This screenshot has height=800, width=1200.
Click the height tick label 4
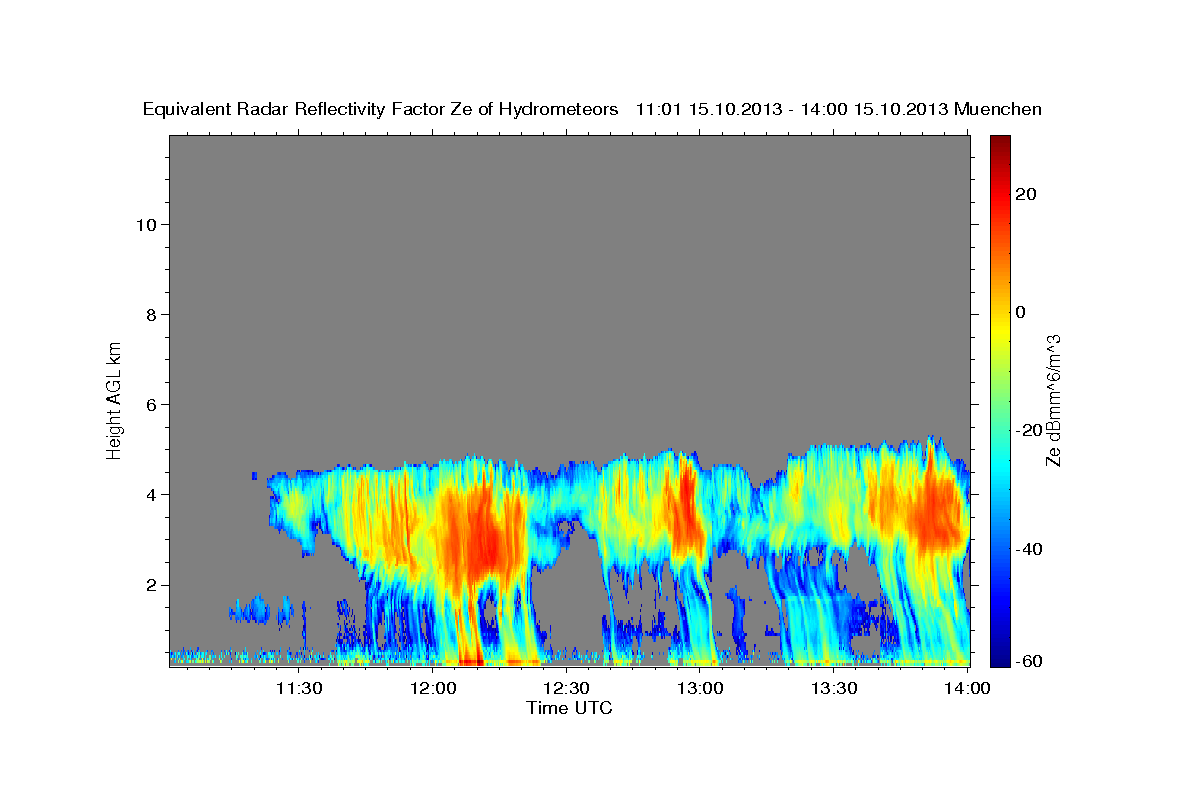[x=151, y=494]
